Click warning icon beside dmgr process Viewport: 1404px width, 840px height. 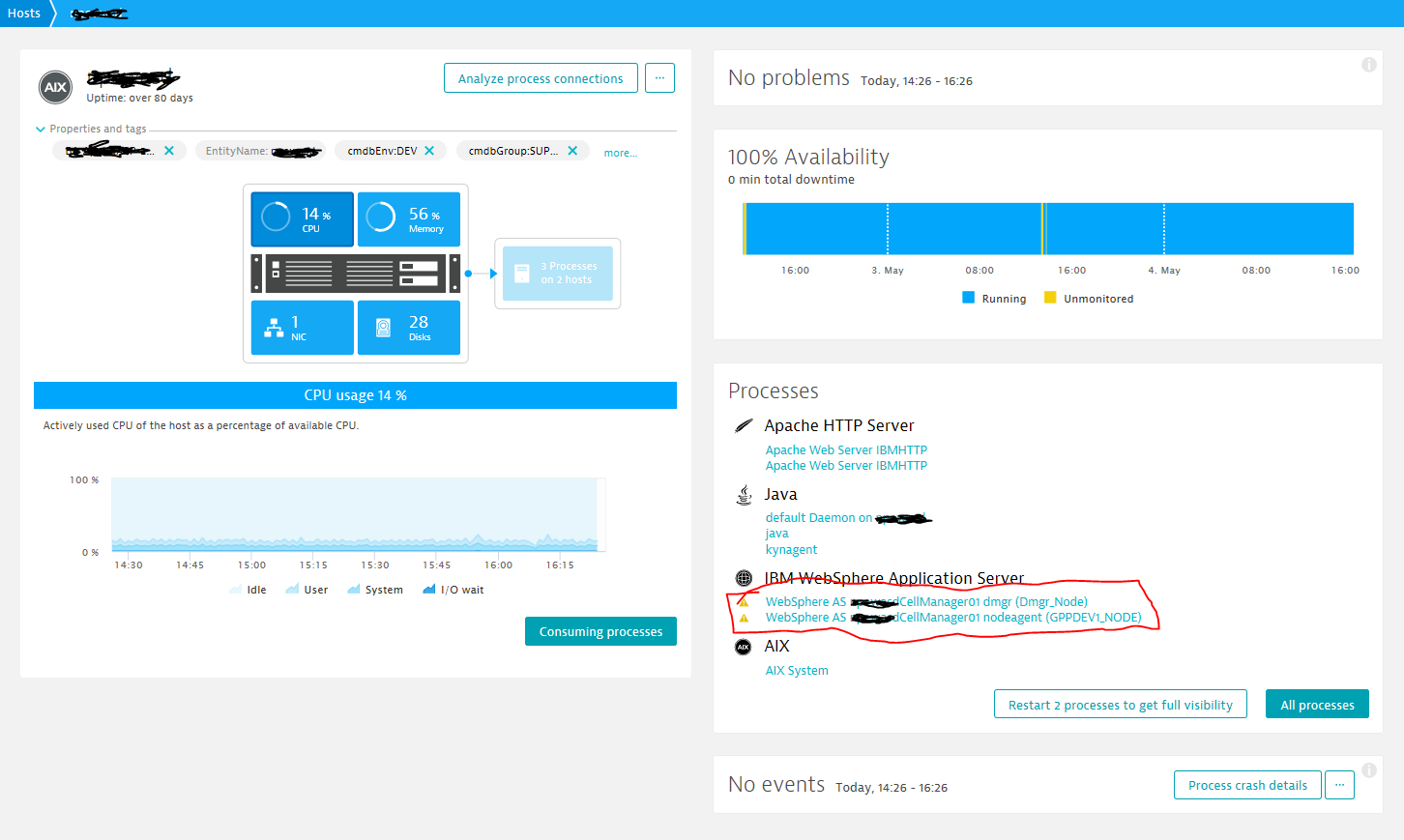(744, 602)
